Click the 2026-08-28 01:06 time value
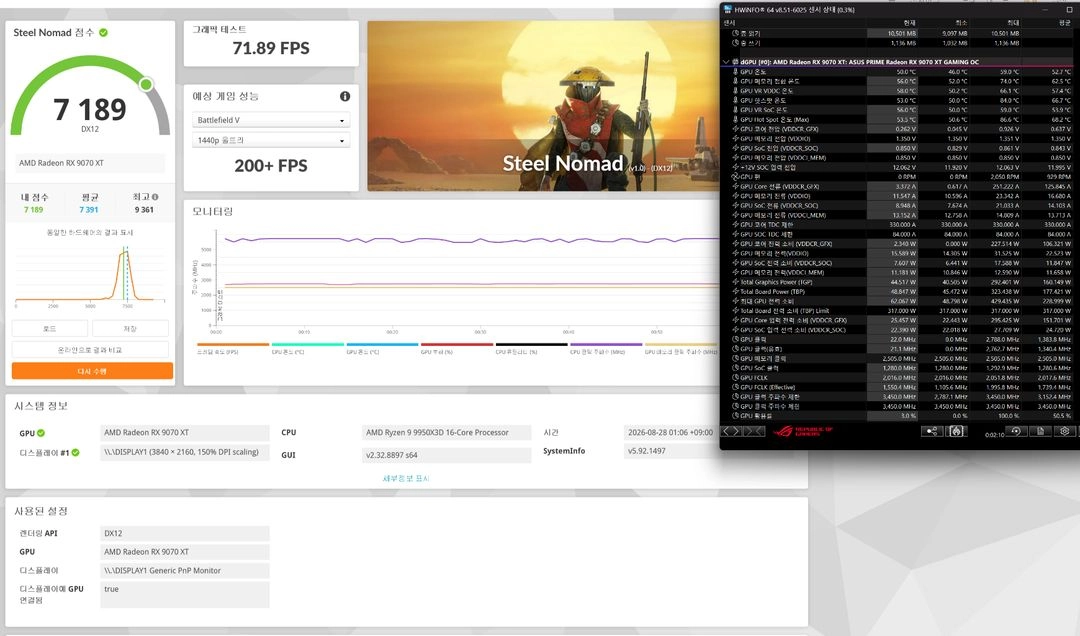 [670, 433]
